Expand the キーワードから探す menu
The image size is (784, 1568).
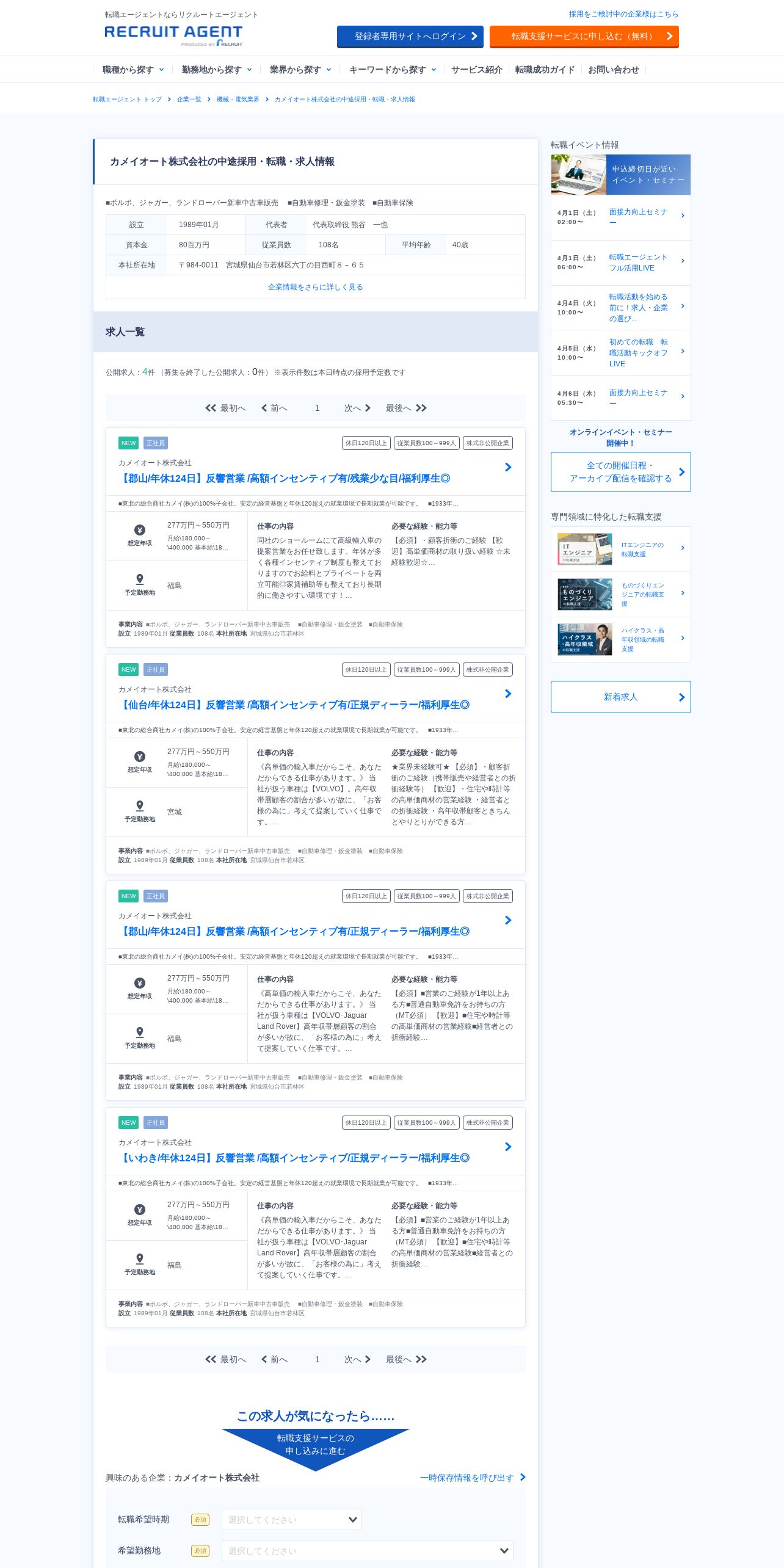[x=393, y=70]
